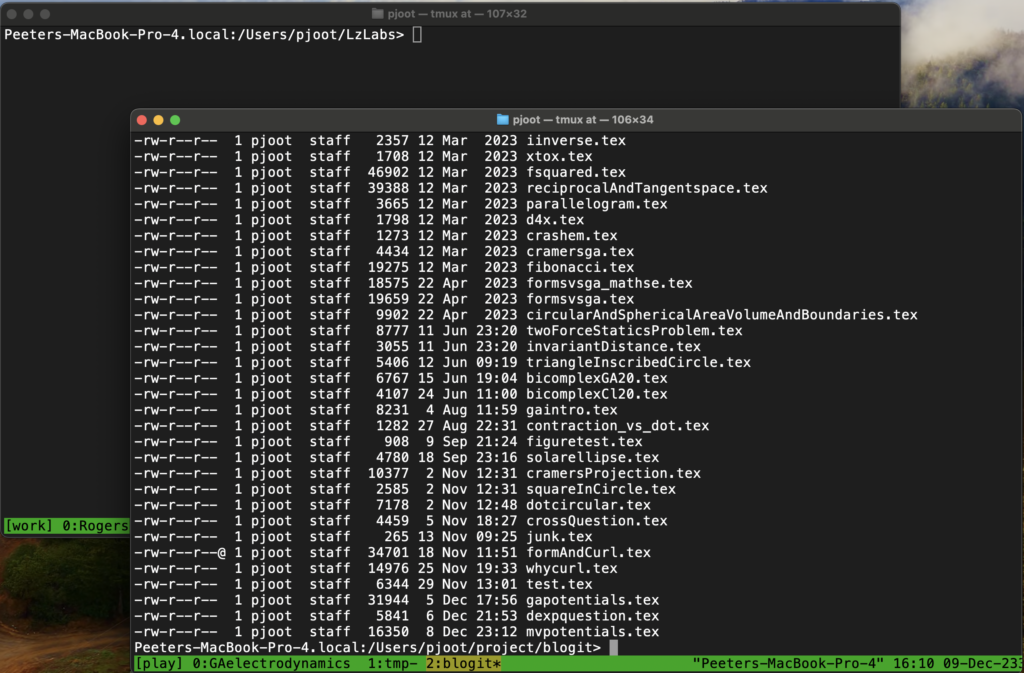The width and height of the screenshot is (1024, 673).
Task: Click the file size 34701 of formAndCurl.tex
Action: click(x=388, y=552)
